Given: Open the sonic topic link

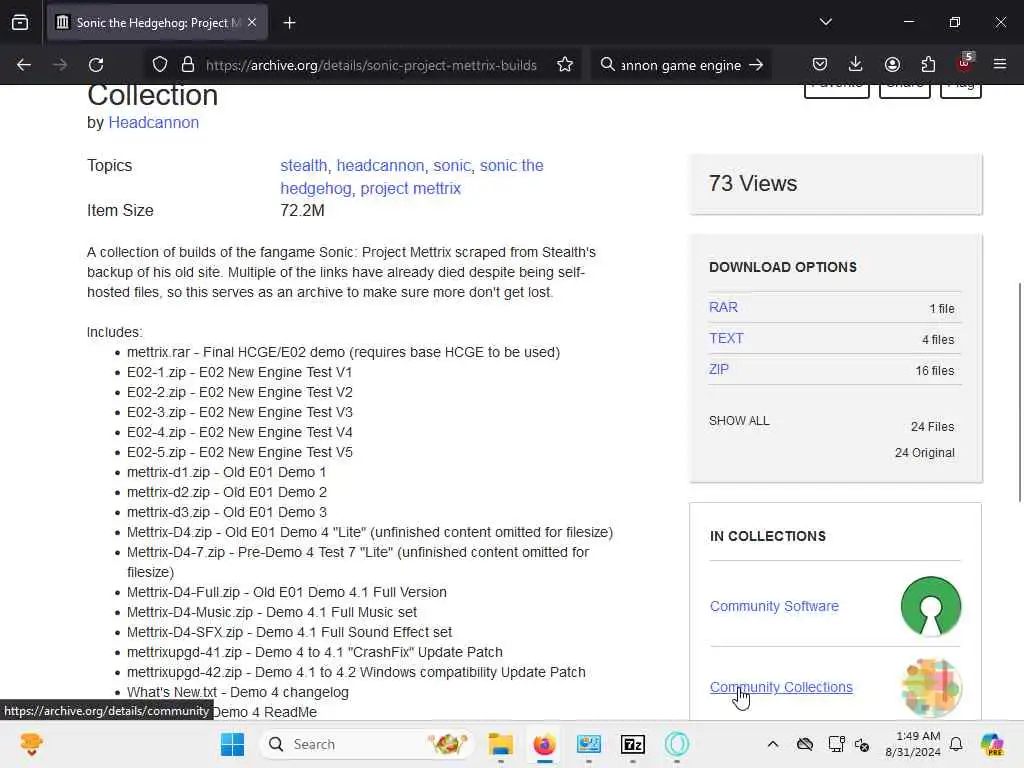Looking at the screenshot, I should click(x=452, y=165).
